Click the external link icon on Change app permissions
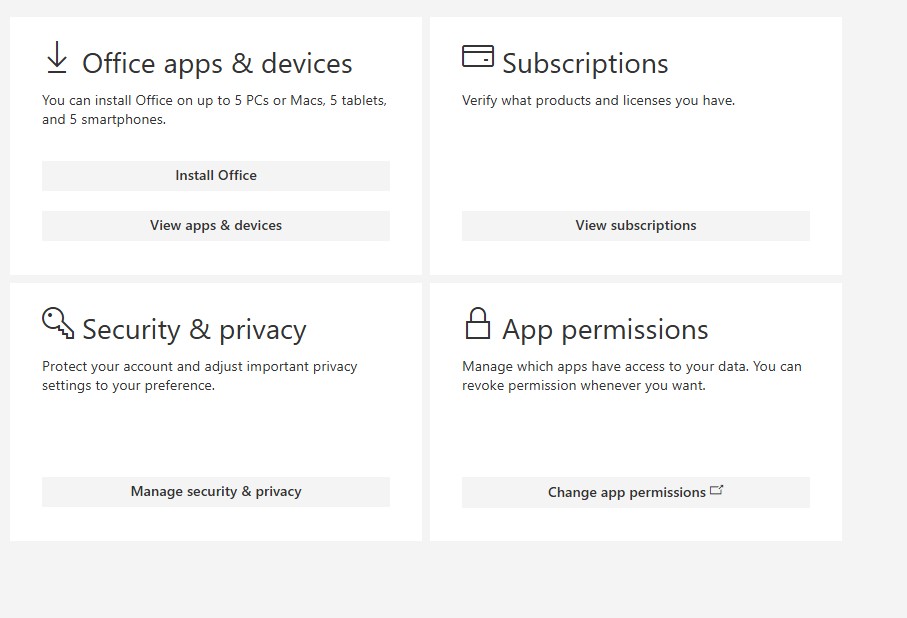907x618 pixels. click(716, 490)
